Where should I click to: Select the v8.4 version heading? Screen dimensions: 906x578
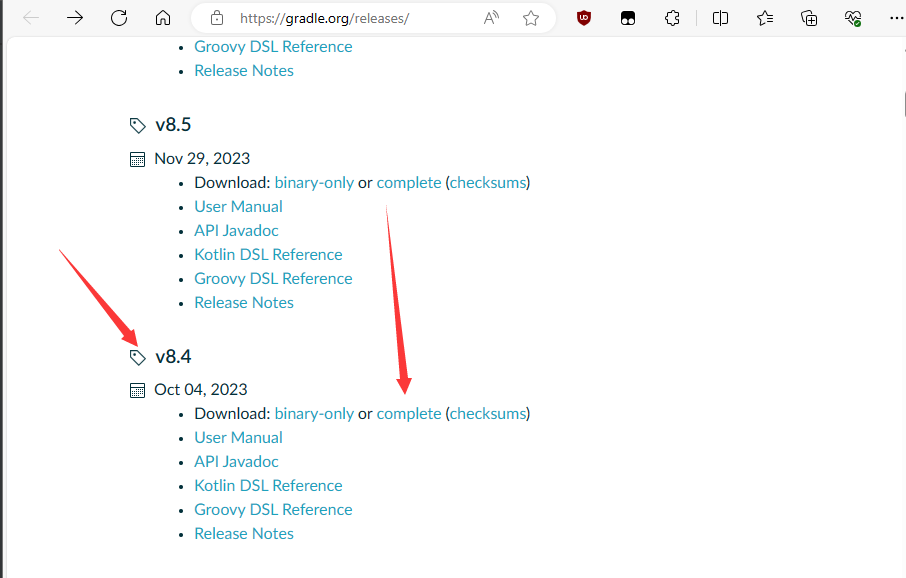point(173,357)
